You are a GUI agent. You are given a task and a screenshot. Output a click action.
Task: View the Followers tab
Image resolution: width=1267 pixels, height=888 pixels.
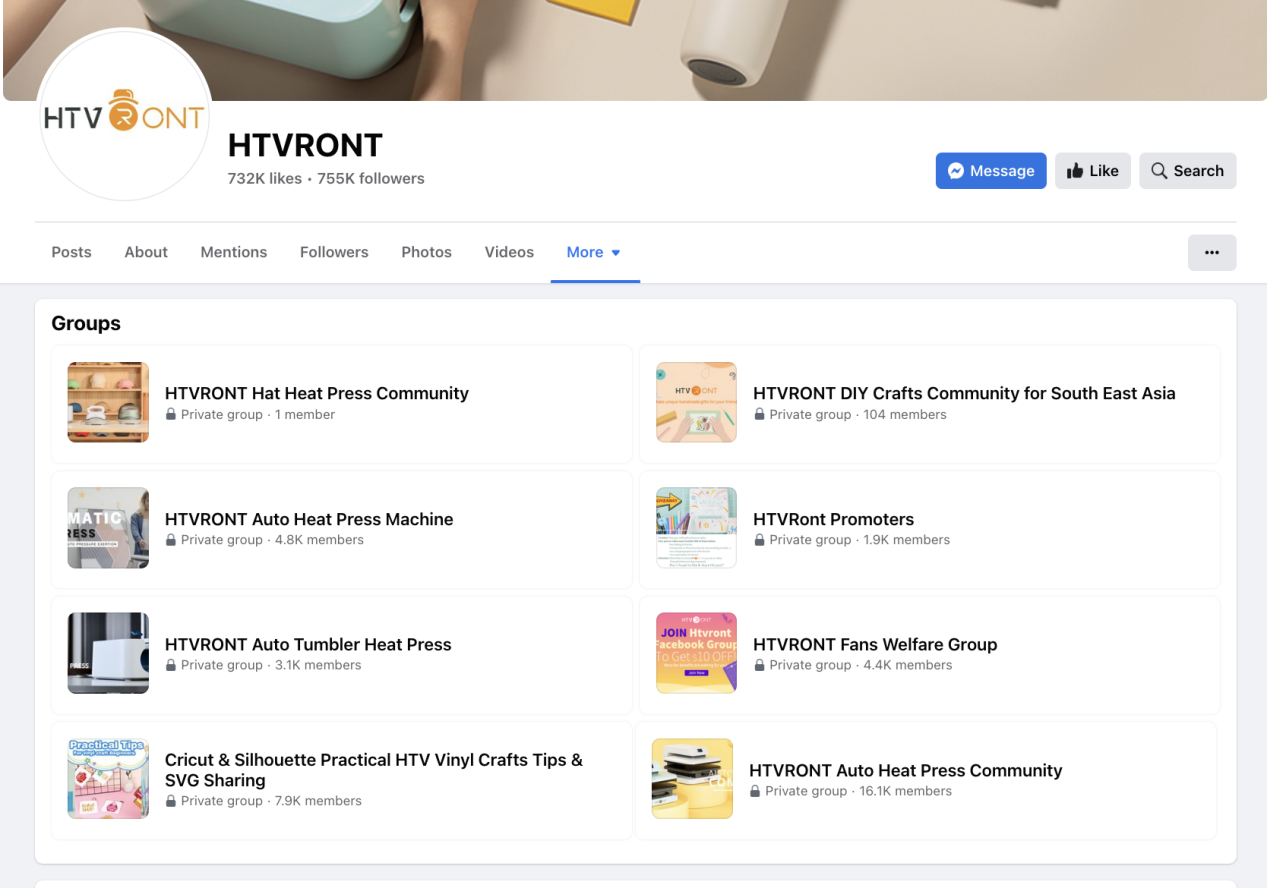coord(334,253)
